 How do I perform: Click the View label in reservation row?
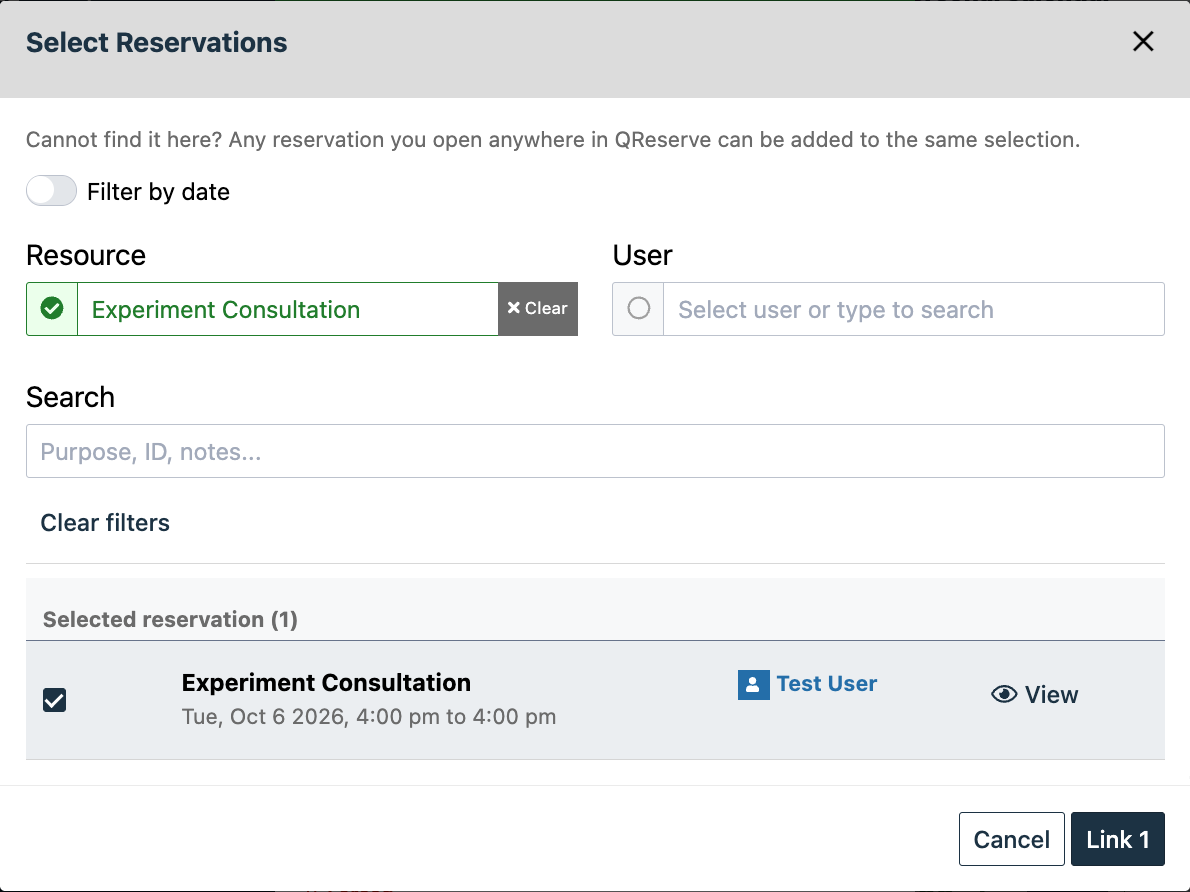(x=1051, y=695)
